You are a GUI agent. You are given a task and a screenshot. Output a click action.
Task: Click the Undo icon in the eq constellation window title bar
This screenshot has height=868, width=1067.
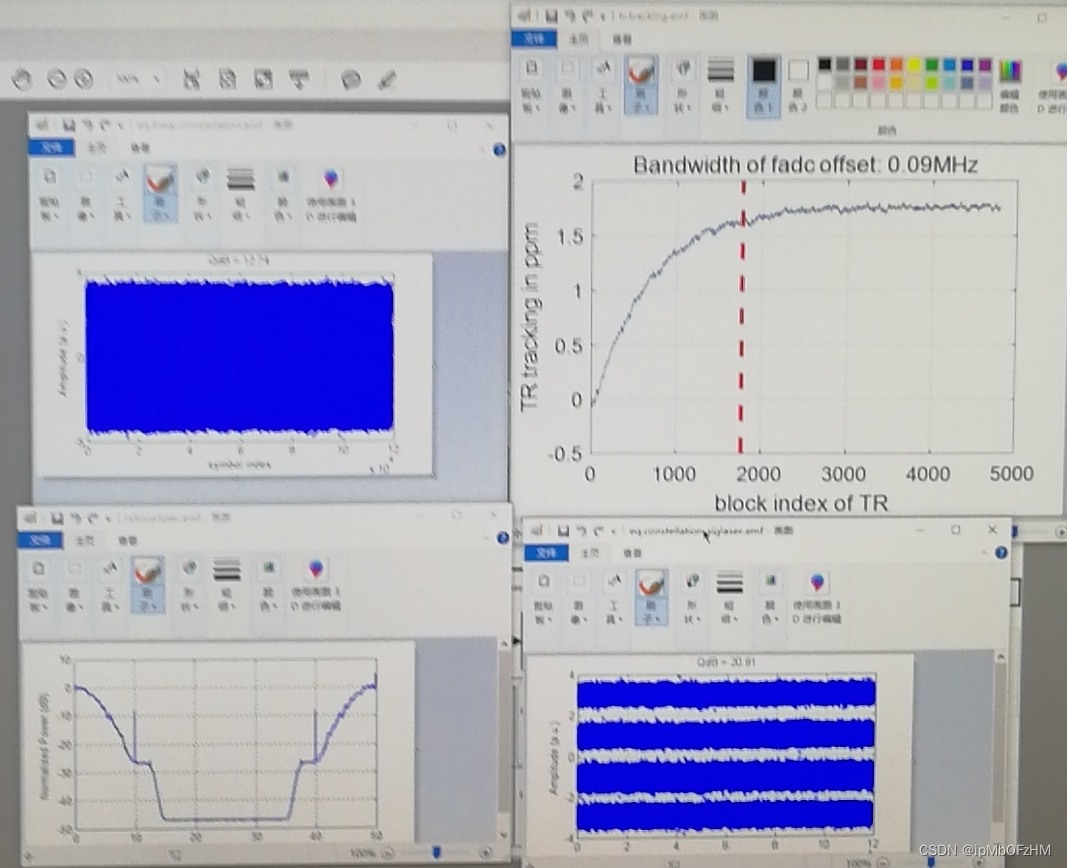click(581, 531)
